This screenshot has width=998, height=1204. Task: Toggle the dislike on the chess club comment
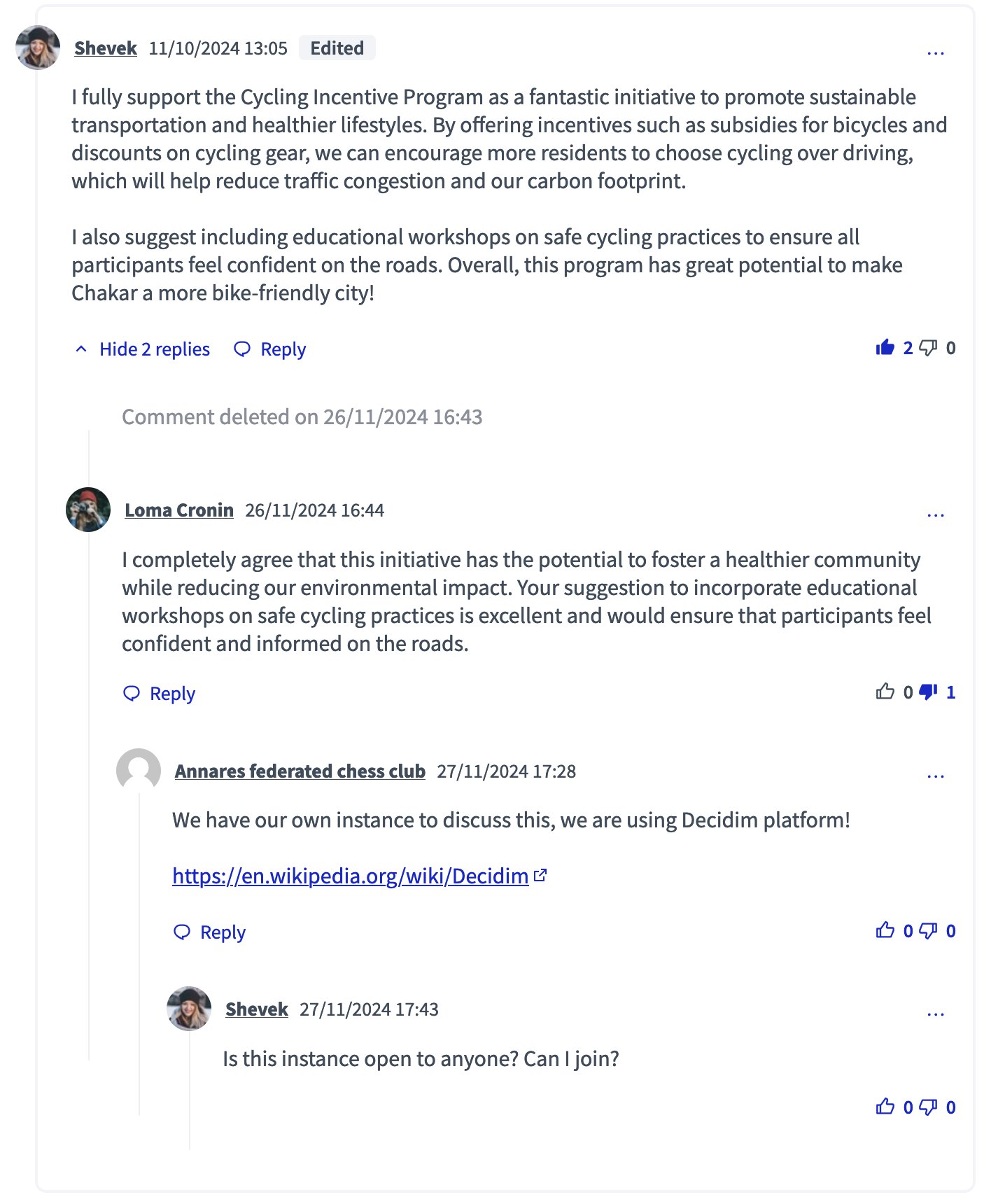click(928, 932)
